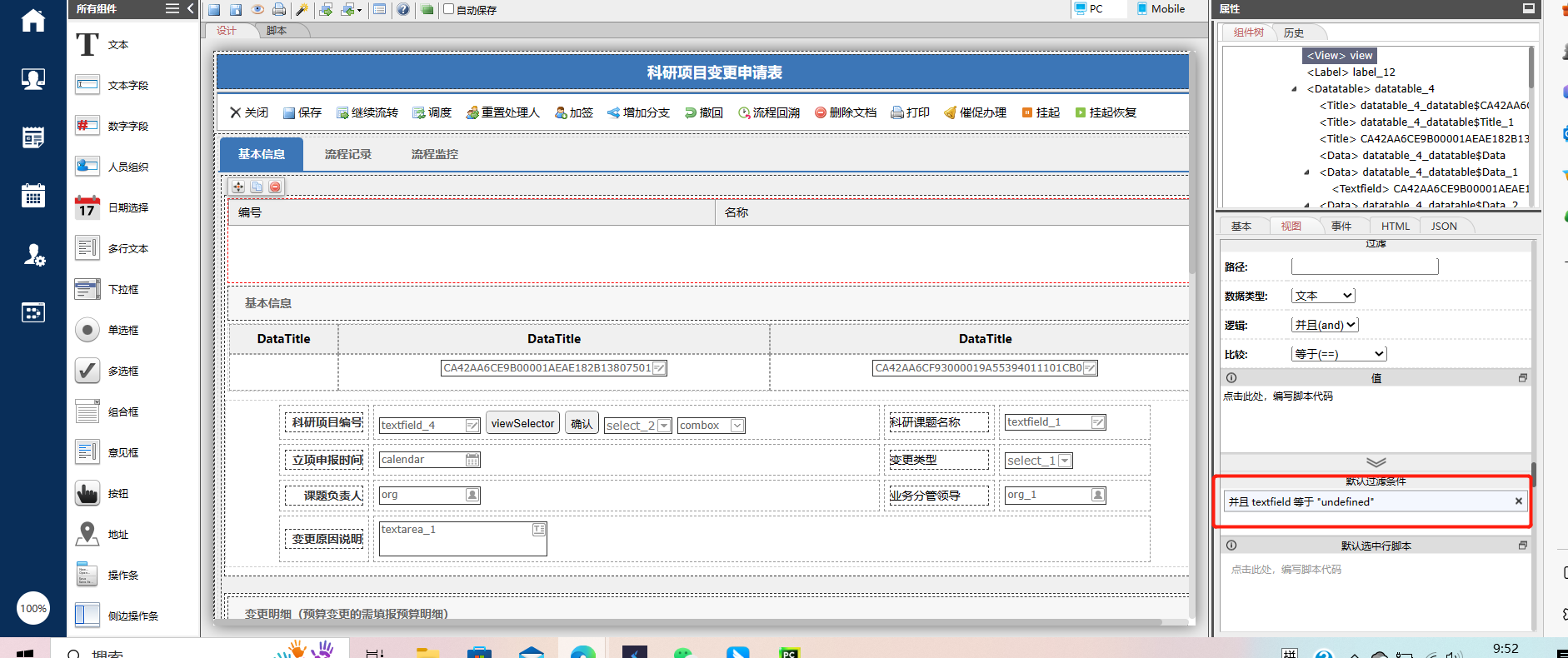Click the printer icon in top toolbar
The width and height of the screenshot is (1568, 658).
[279, 10]
